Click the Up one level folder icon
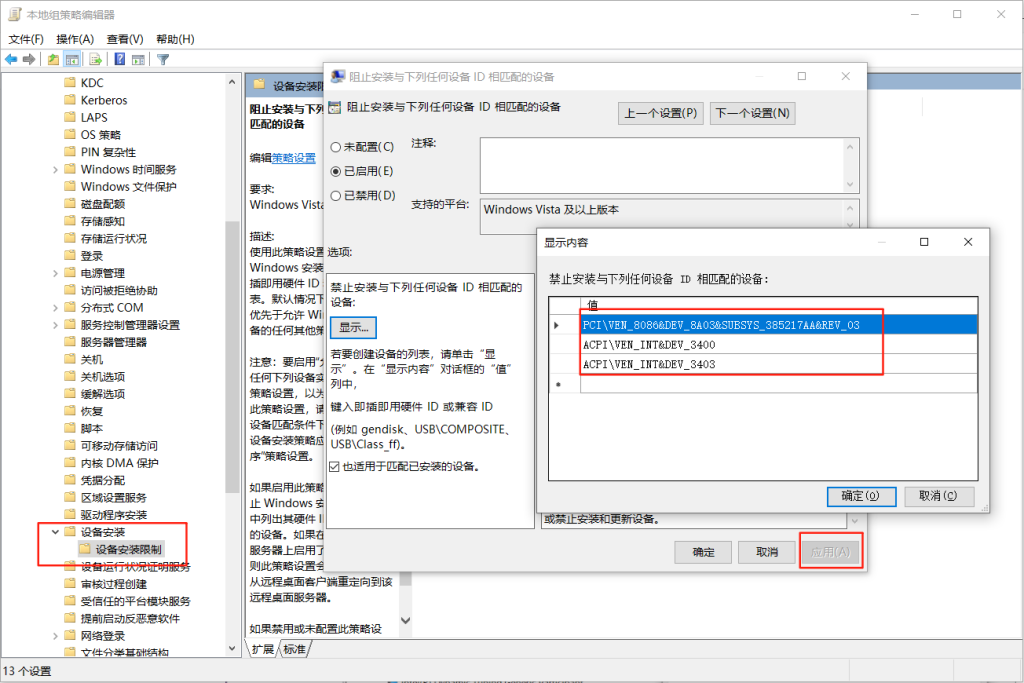The height and width of the screenshot is (683, 1024). [53, 59]
